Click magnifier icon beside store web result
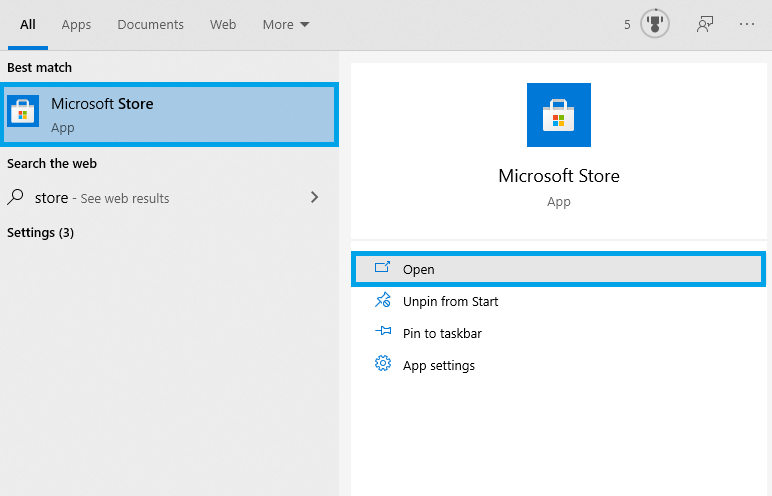772x496 pixels. (x=16, y=198)
